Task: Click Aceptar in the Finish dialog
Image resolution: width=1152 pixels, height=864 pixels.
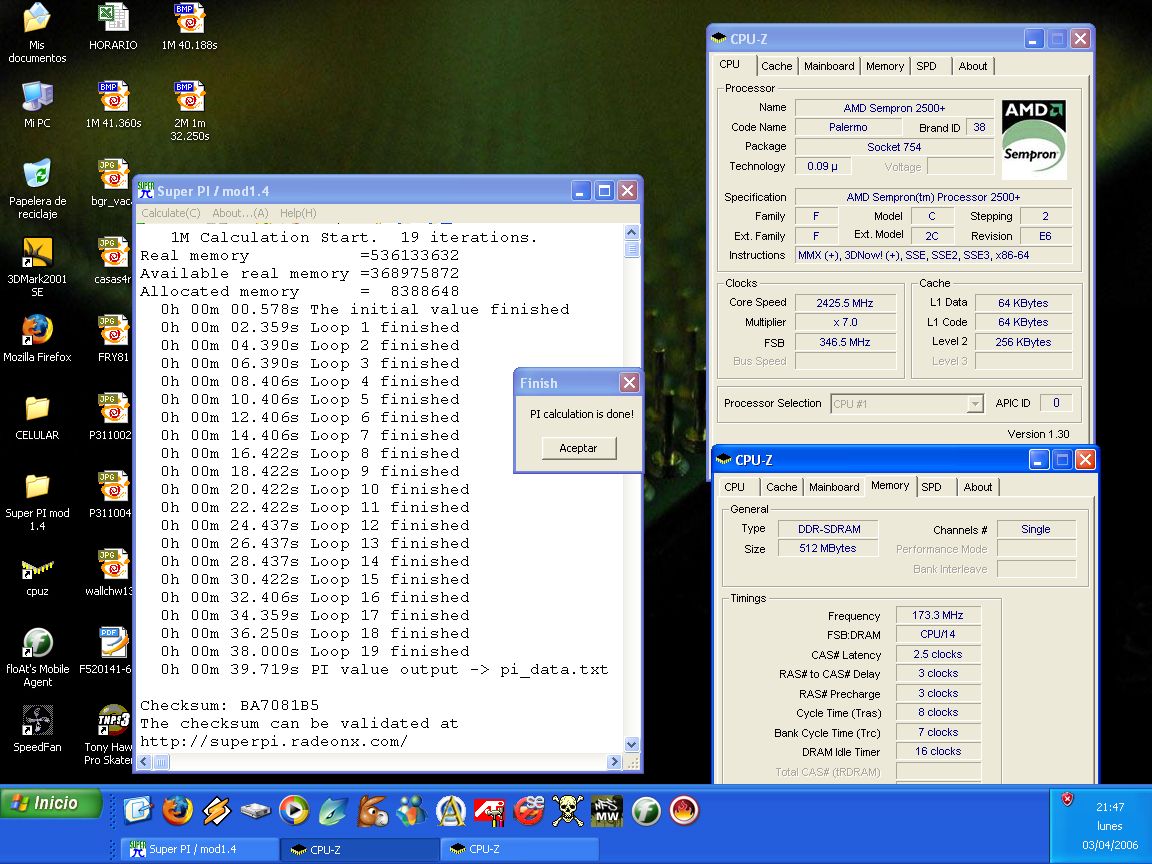Action: tap(579, 448)
